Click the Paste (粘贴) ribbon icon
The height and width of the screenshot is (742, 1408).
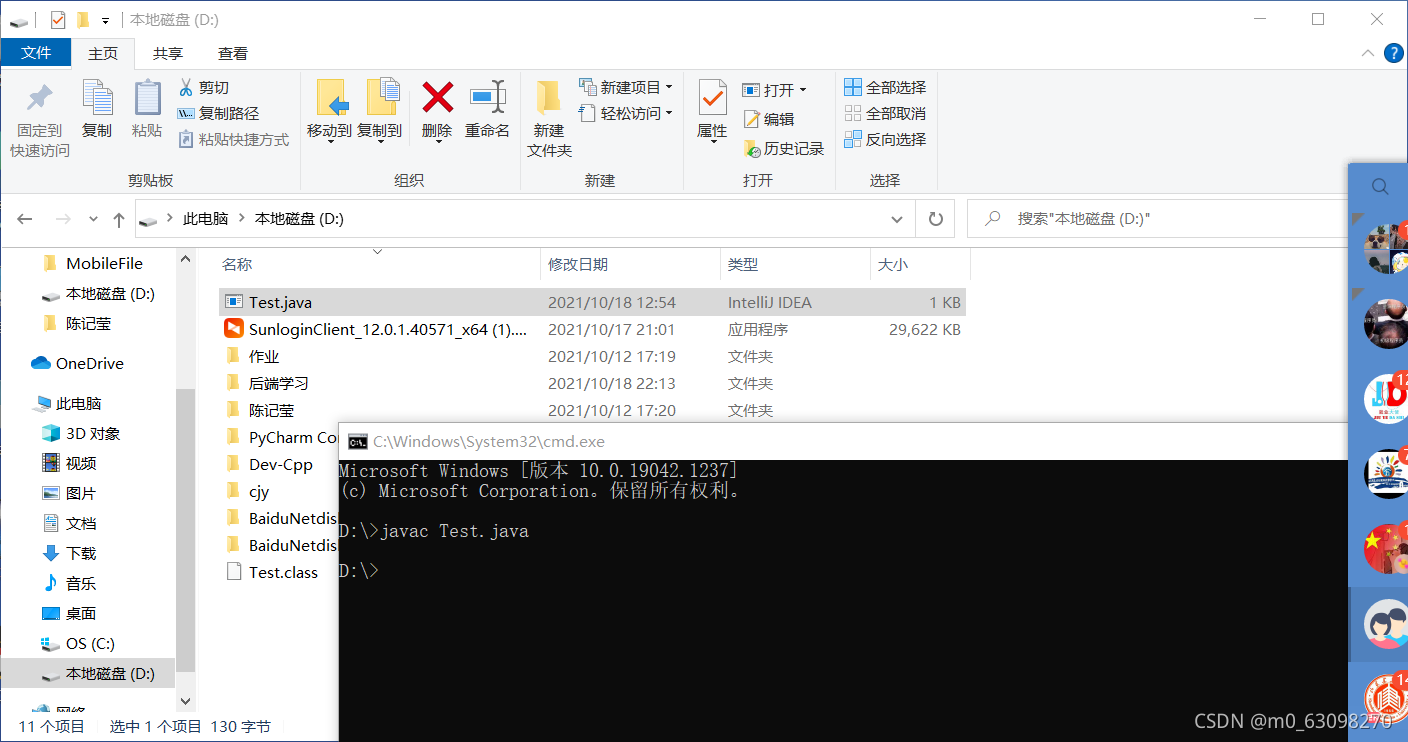pyautogui.click(x=147, y=98)
